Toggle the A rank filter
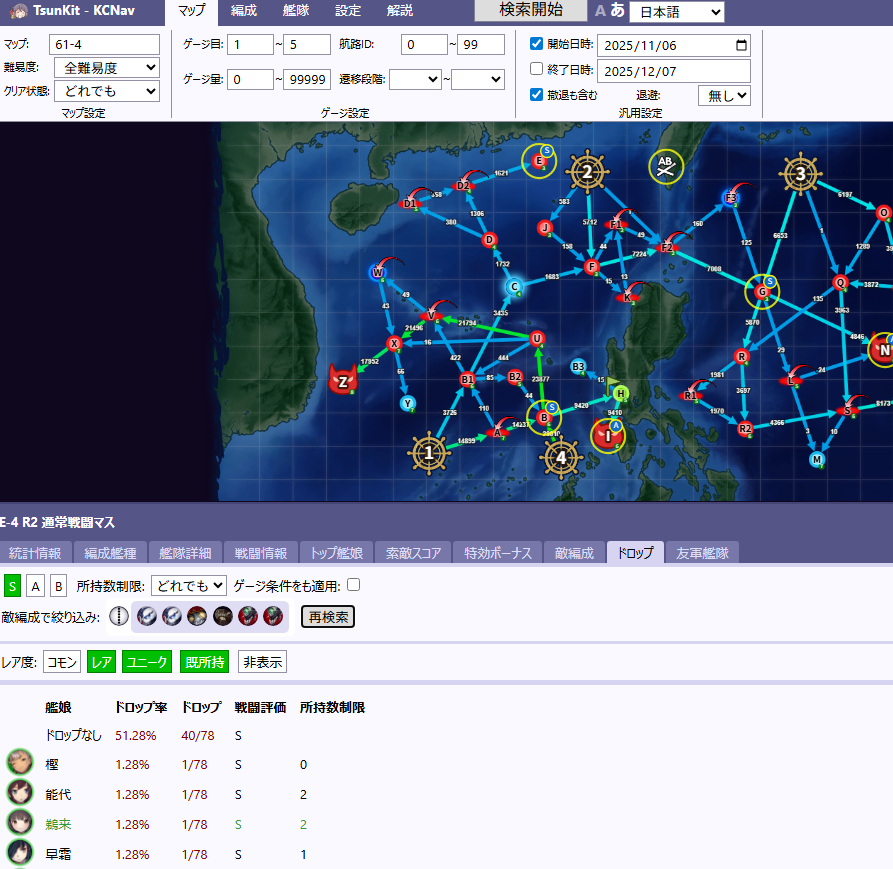This screenshot has height=869, width=893. pyautogui.click(x=35, y=586)
